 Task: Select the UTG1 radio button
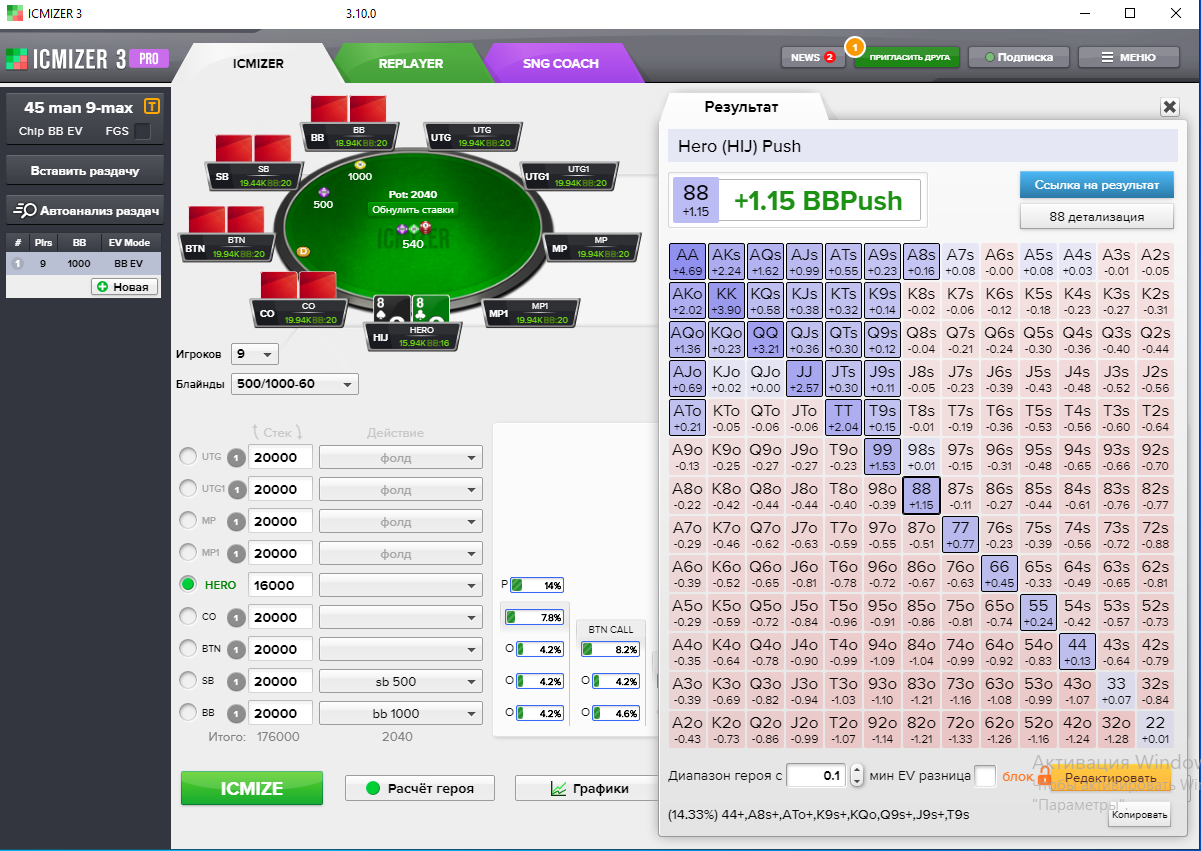point(188,489)
